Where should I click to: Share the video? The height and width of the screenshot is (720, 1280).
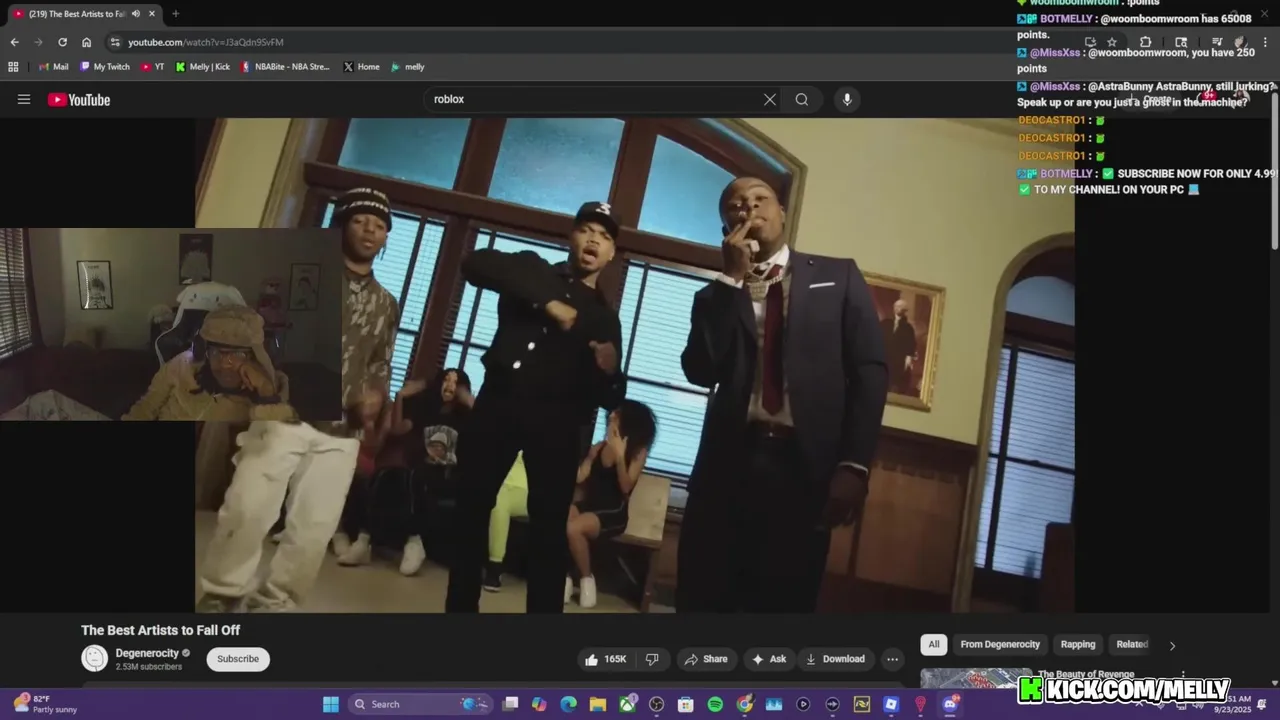(x=706, y=659)
